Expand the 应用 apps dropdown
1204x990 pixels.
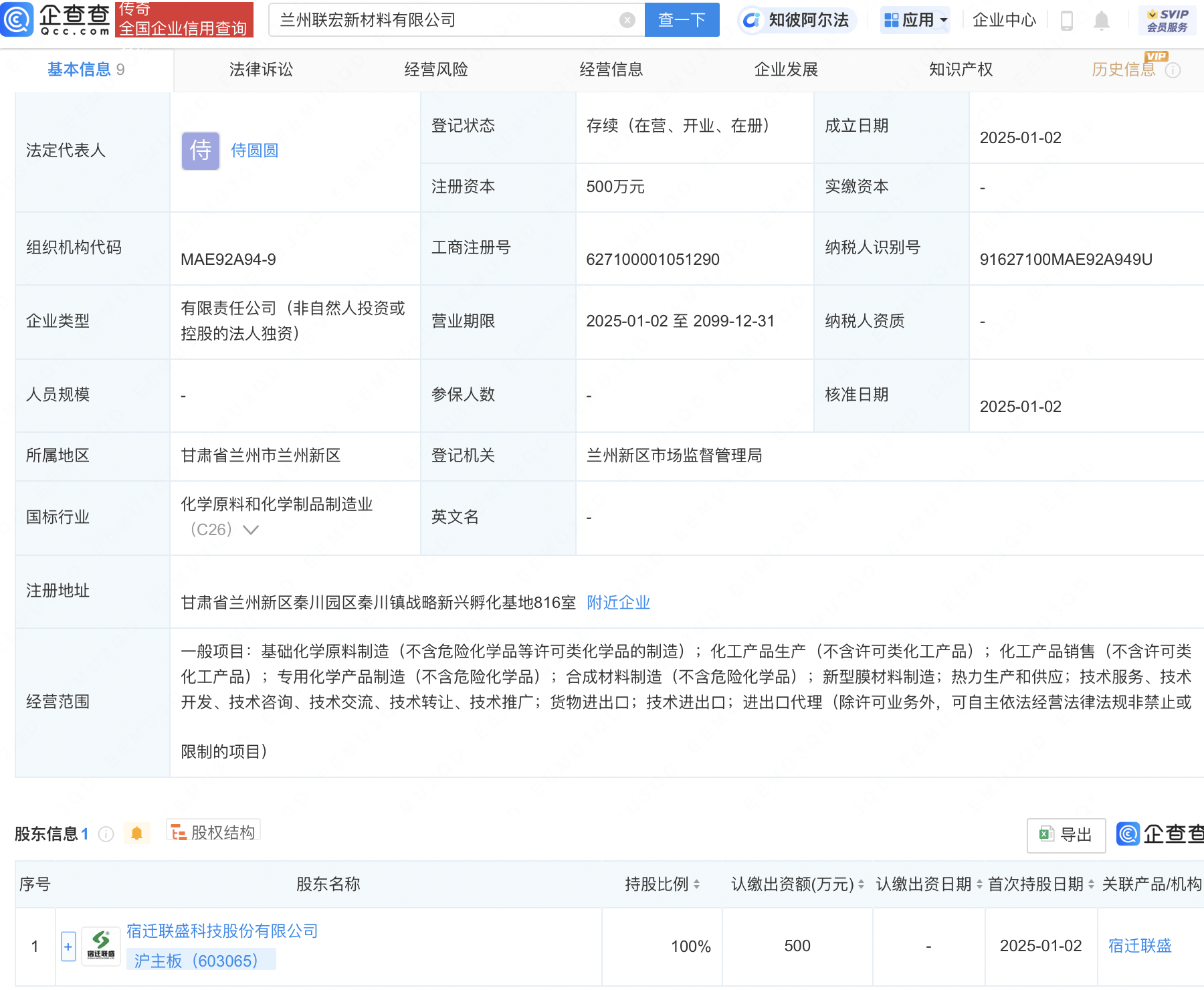tap(915, 20)
